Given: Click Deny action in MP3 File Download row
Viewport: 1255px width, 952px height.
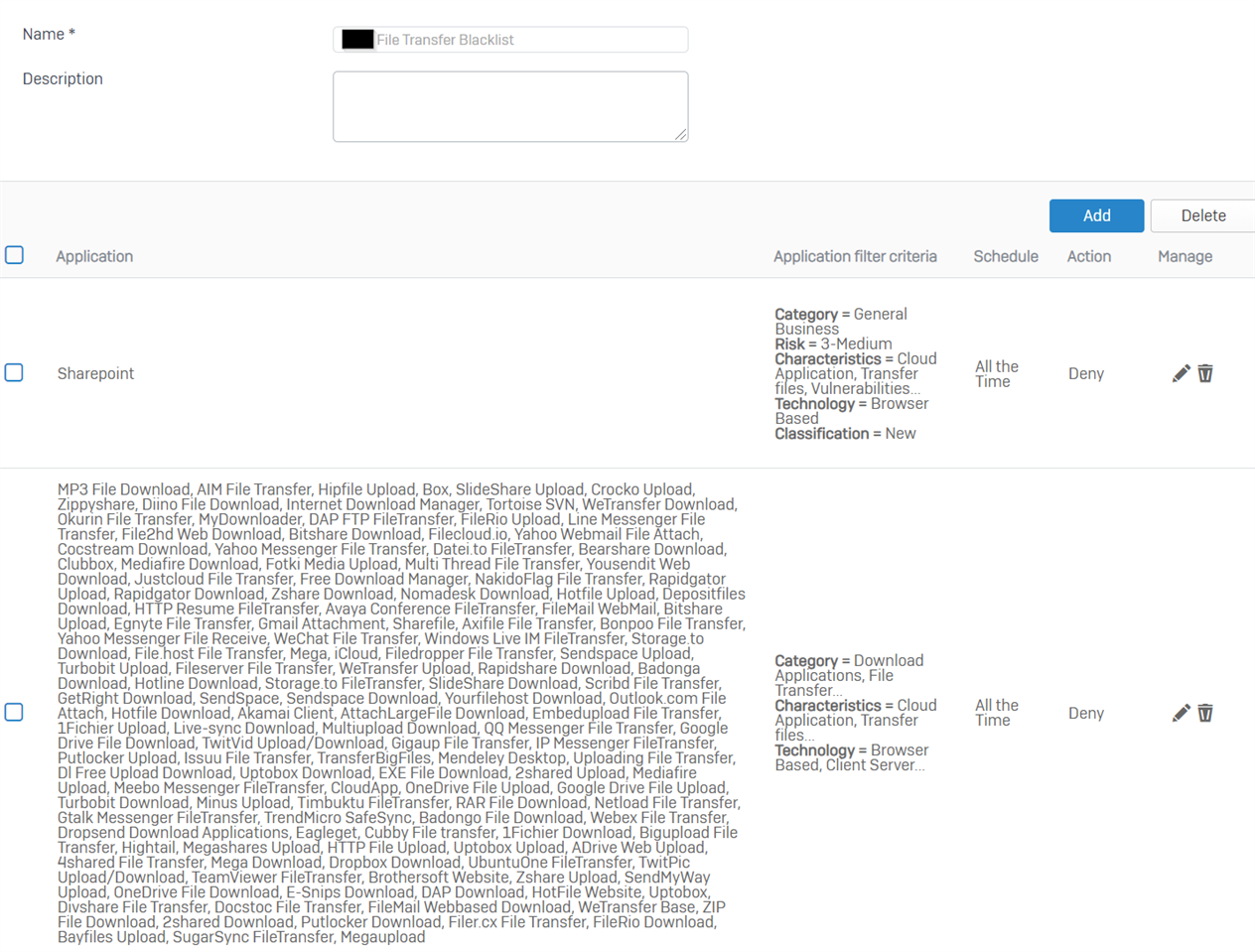Looking at the screenshot, I should pos(1086,713).
